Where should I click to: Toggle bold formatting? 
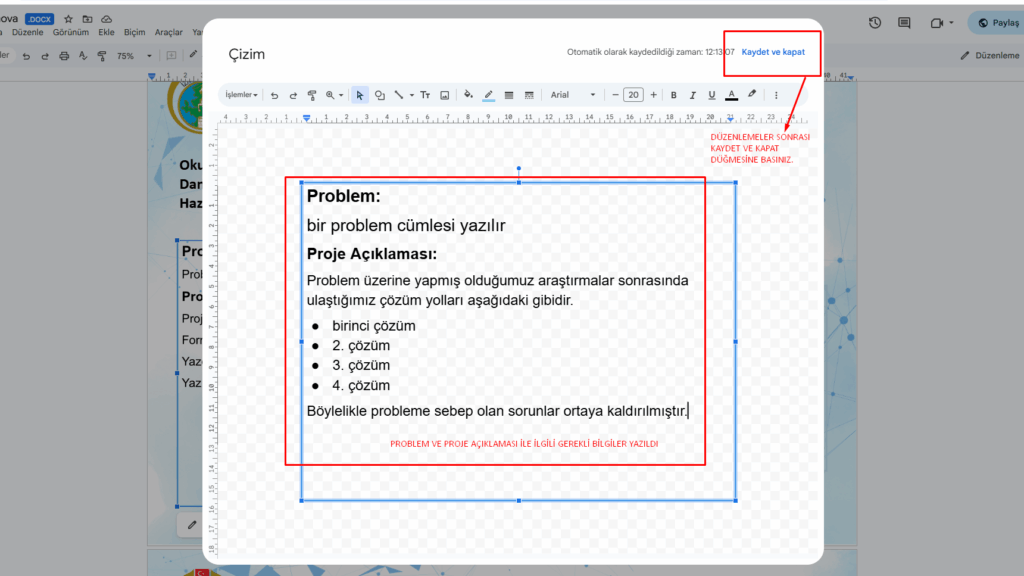click(673, 95)
